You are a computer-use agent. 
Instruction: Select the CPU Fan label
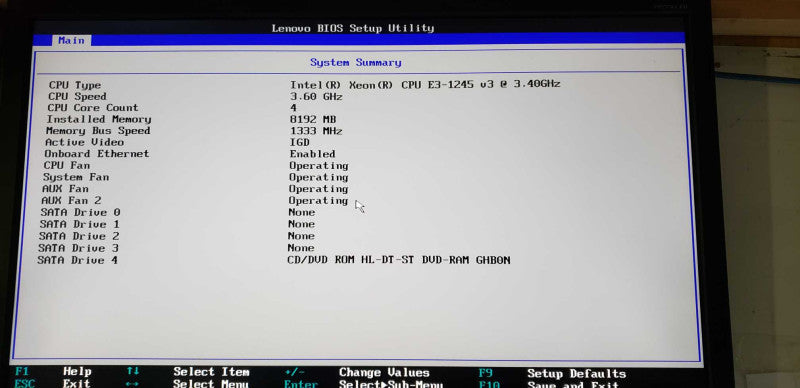click(66, 165)
